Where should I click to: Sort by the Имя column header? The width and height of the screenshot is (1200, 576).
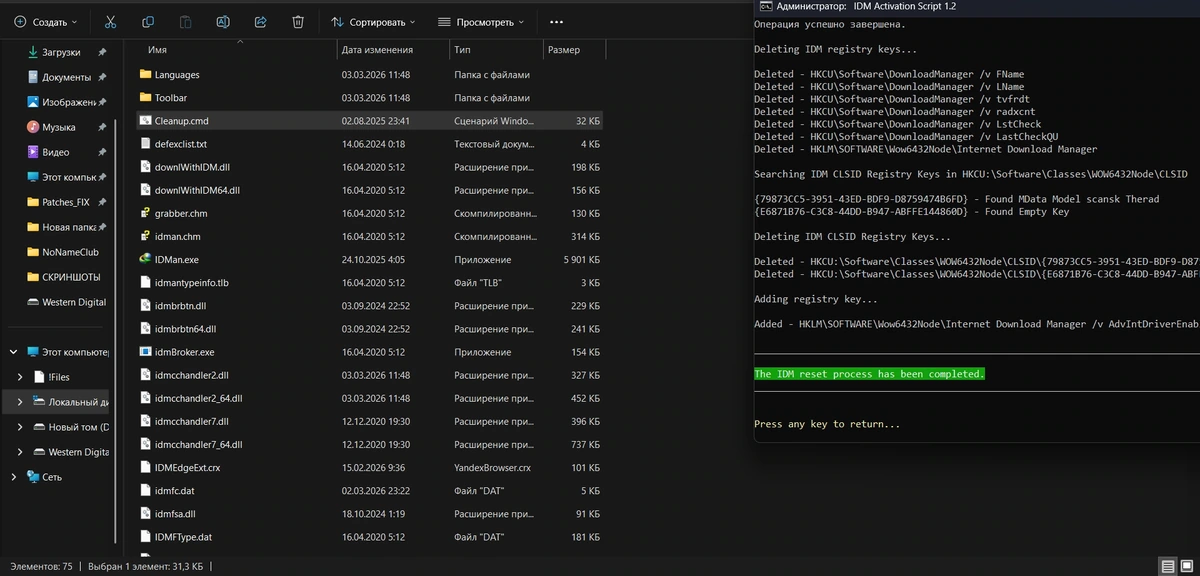pos(237,49)
